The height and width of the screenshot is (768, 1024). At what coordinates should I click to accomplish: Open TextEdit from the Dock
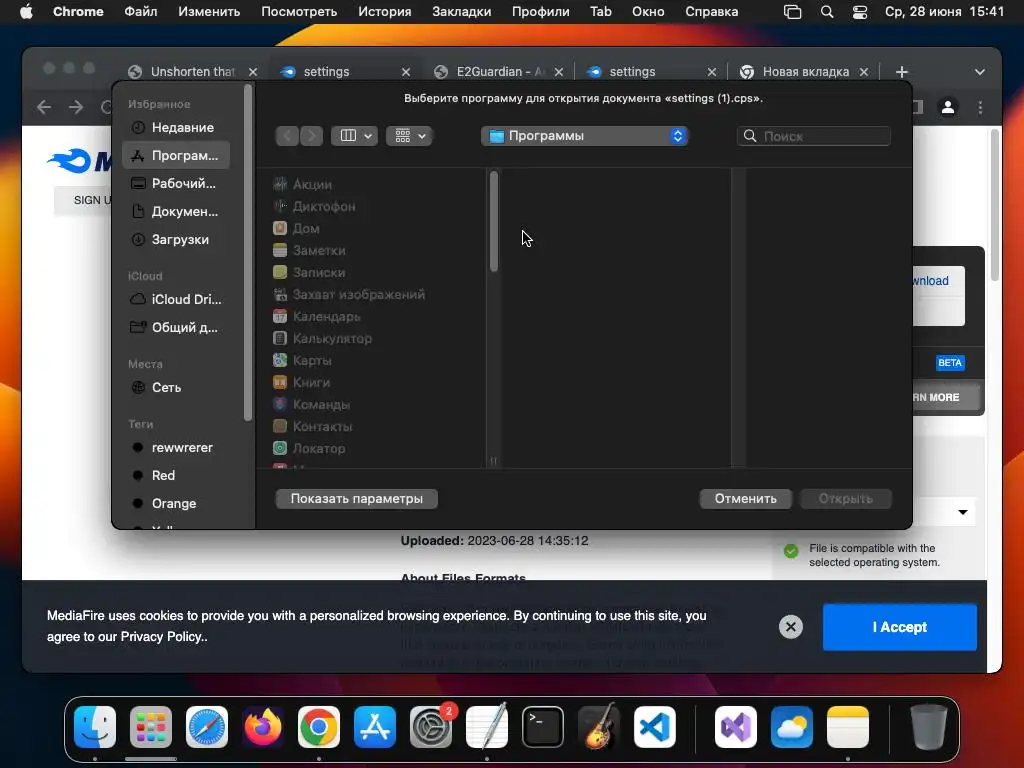[487, 727]
